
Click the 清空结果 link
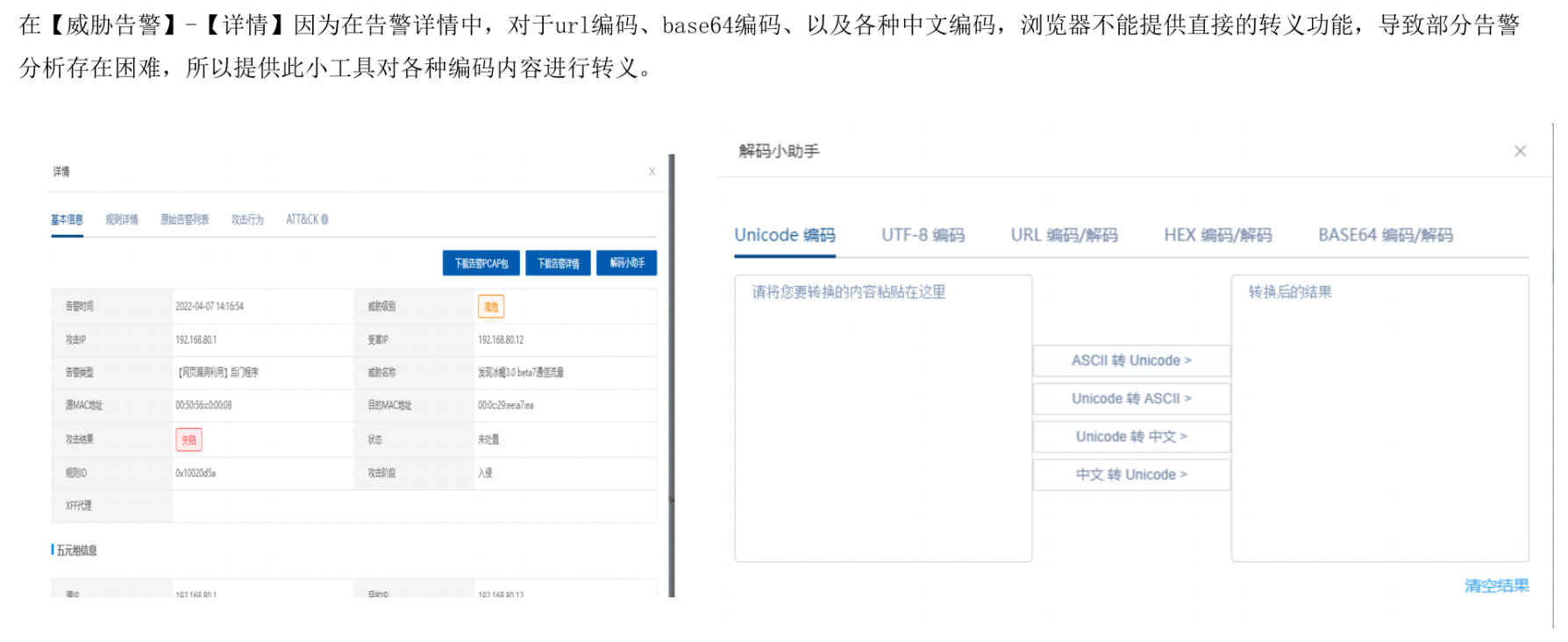pyautogui.click(x=1496, y=585)
